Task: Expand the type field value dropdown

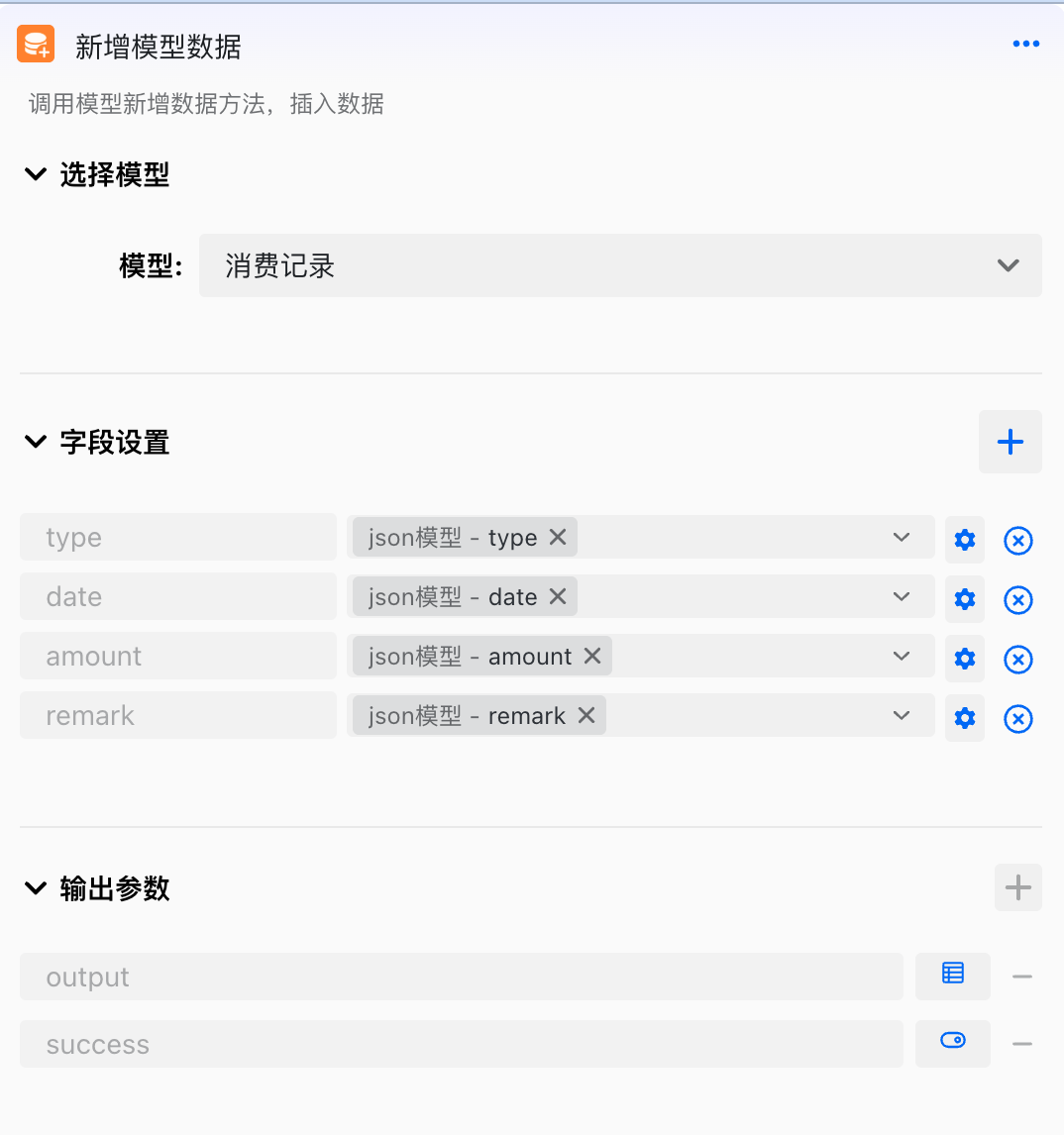Action: [x=902, y=537]
